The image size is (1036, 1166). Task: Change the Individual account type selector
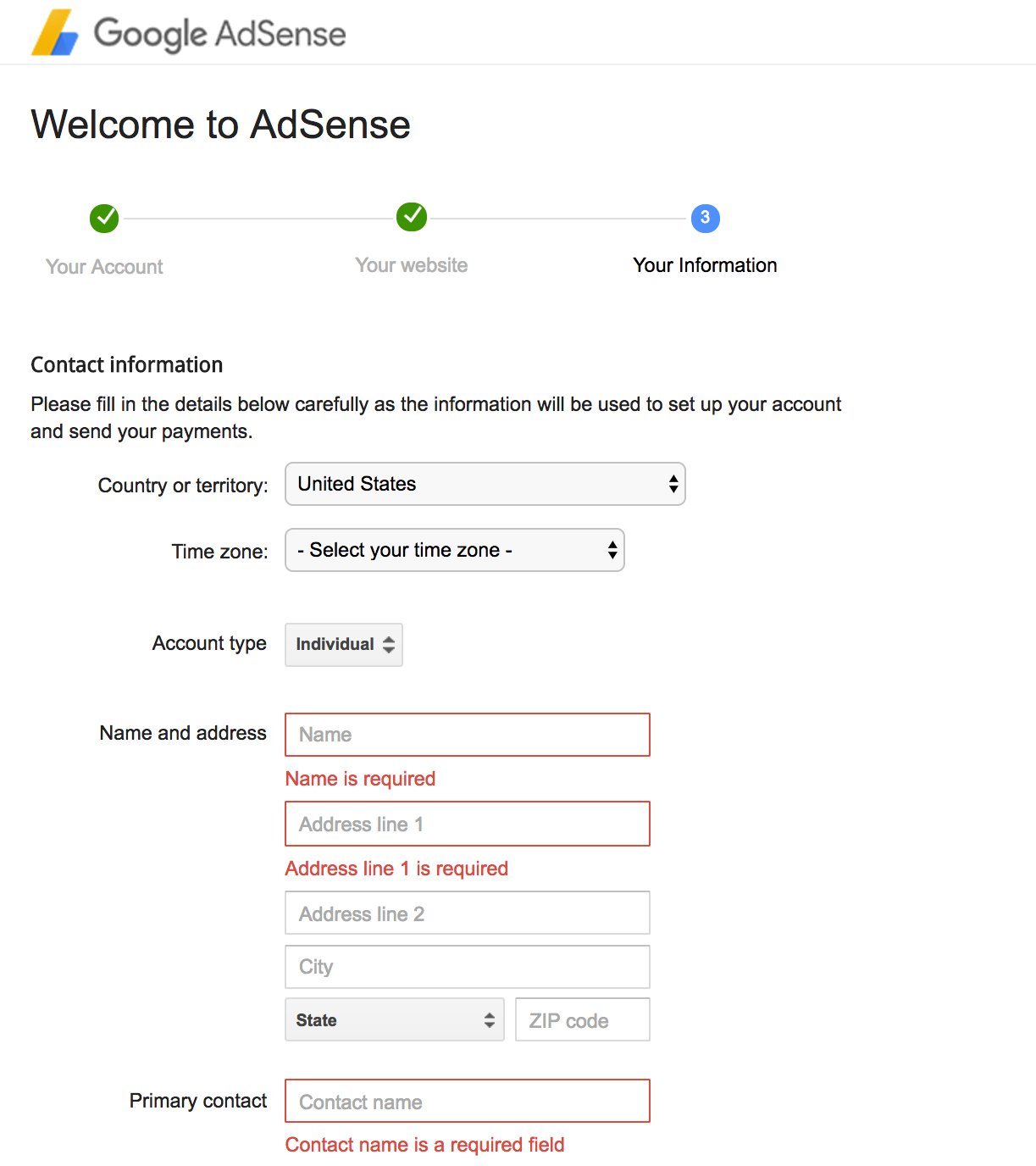tap(344, 645)
